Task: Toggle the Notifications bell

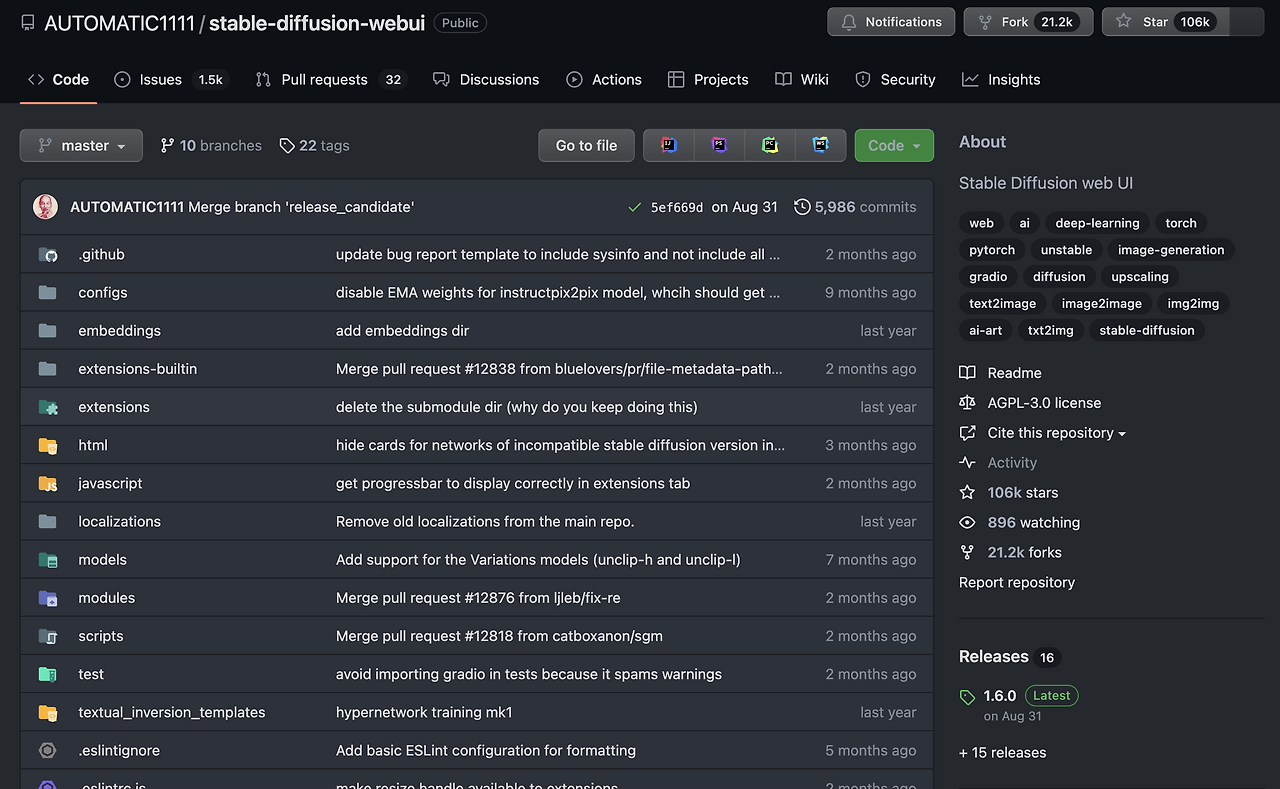Action: (890, 21)
